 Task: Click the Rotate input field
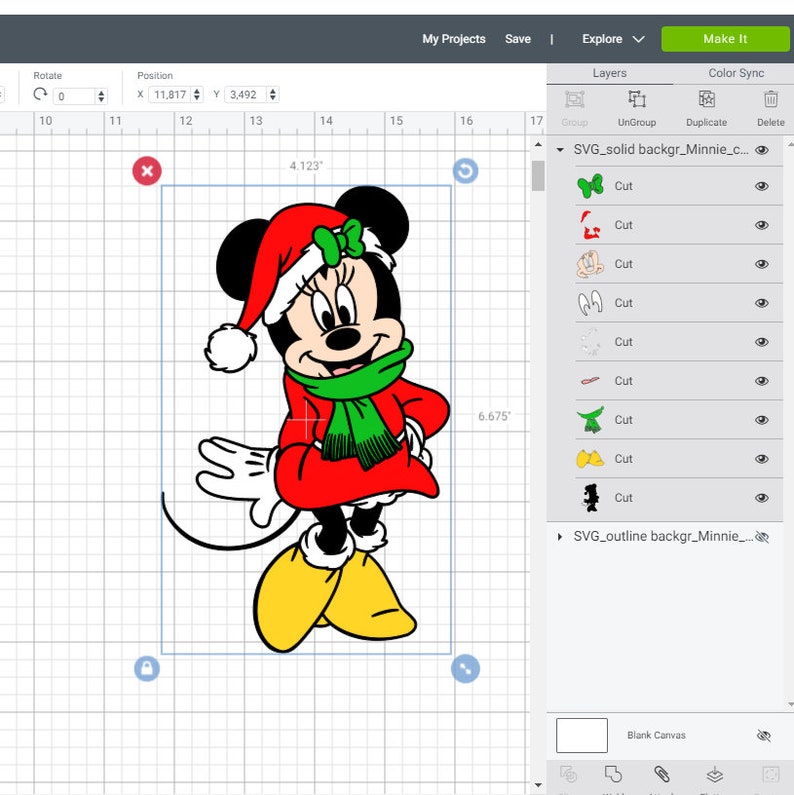click(x=74, y=96)
